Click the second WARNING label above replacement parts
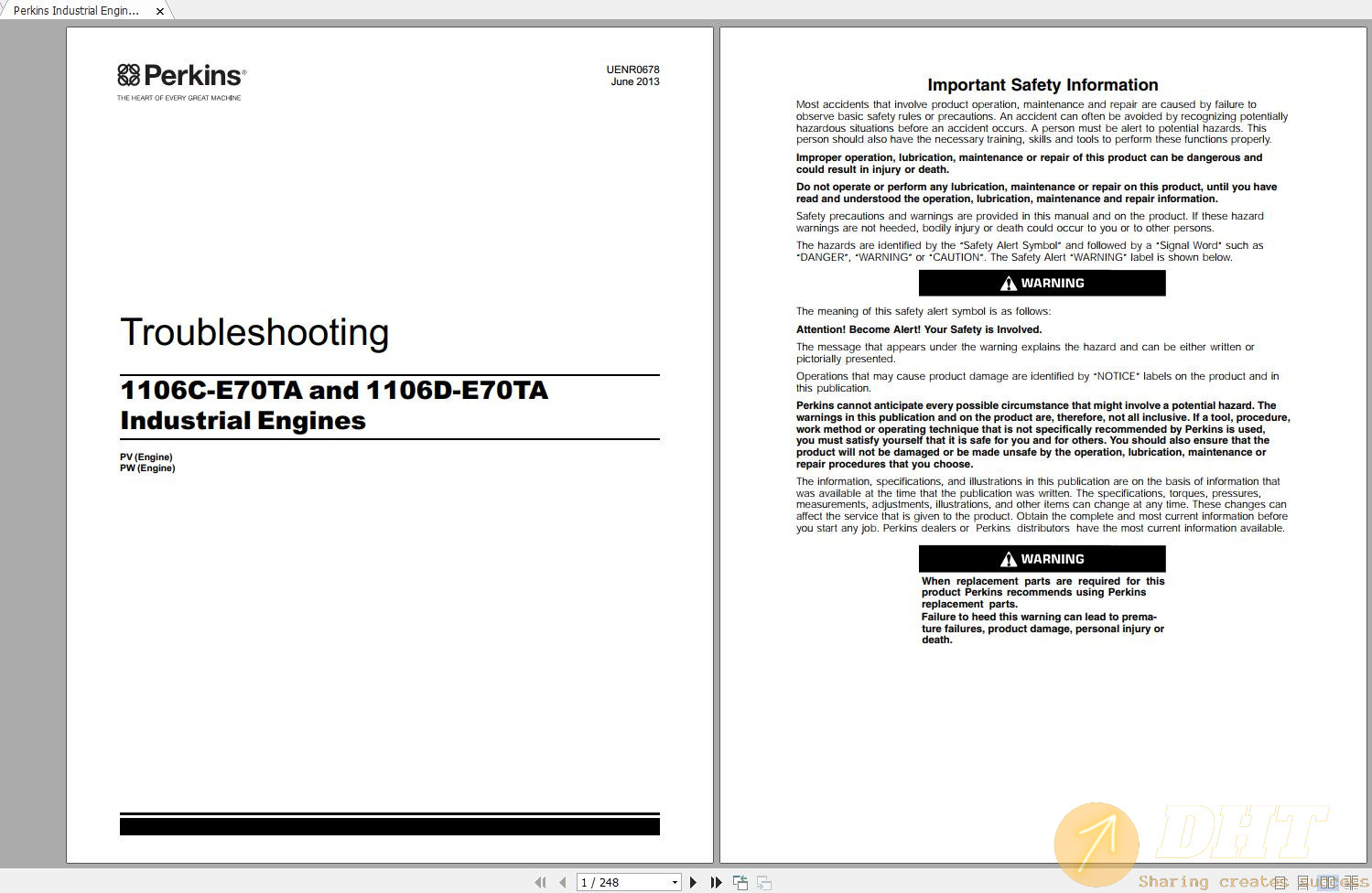The image size is (1372, 893). [1043, 558]
